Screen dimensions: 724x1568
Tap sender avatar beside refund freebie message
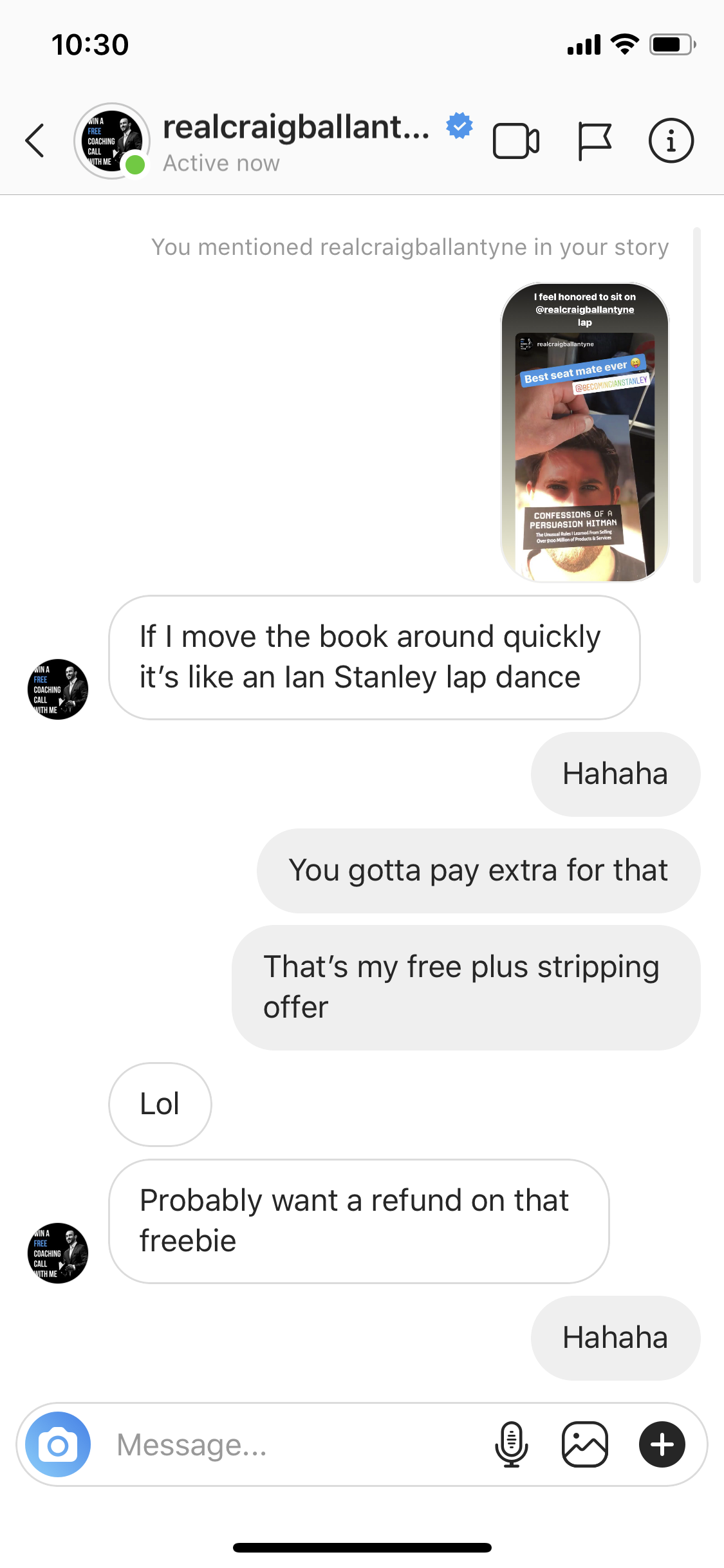pyautogui.click(x=58, y=1253)
